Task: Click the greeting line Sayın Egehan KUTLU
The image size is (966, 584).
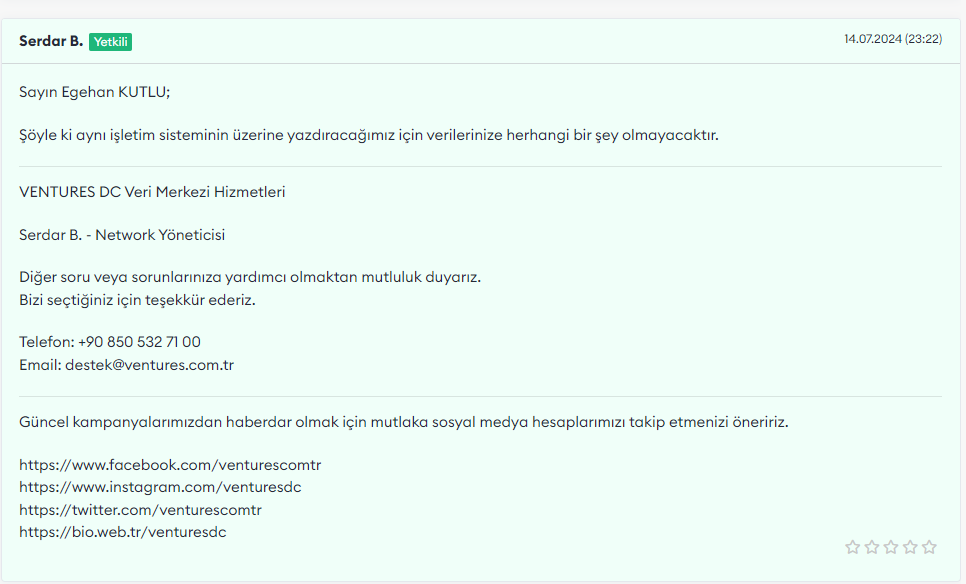Action: click(x=94, y=92)
